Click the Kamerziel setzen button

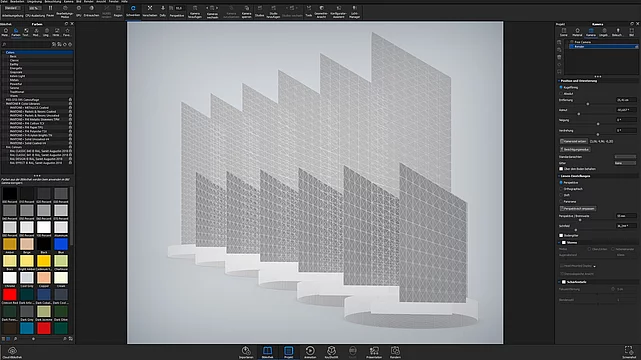[574, 141]
